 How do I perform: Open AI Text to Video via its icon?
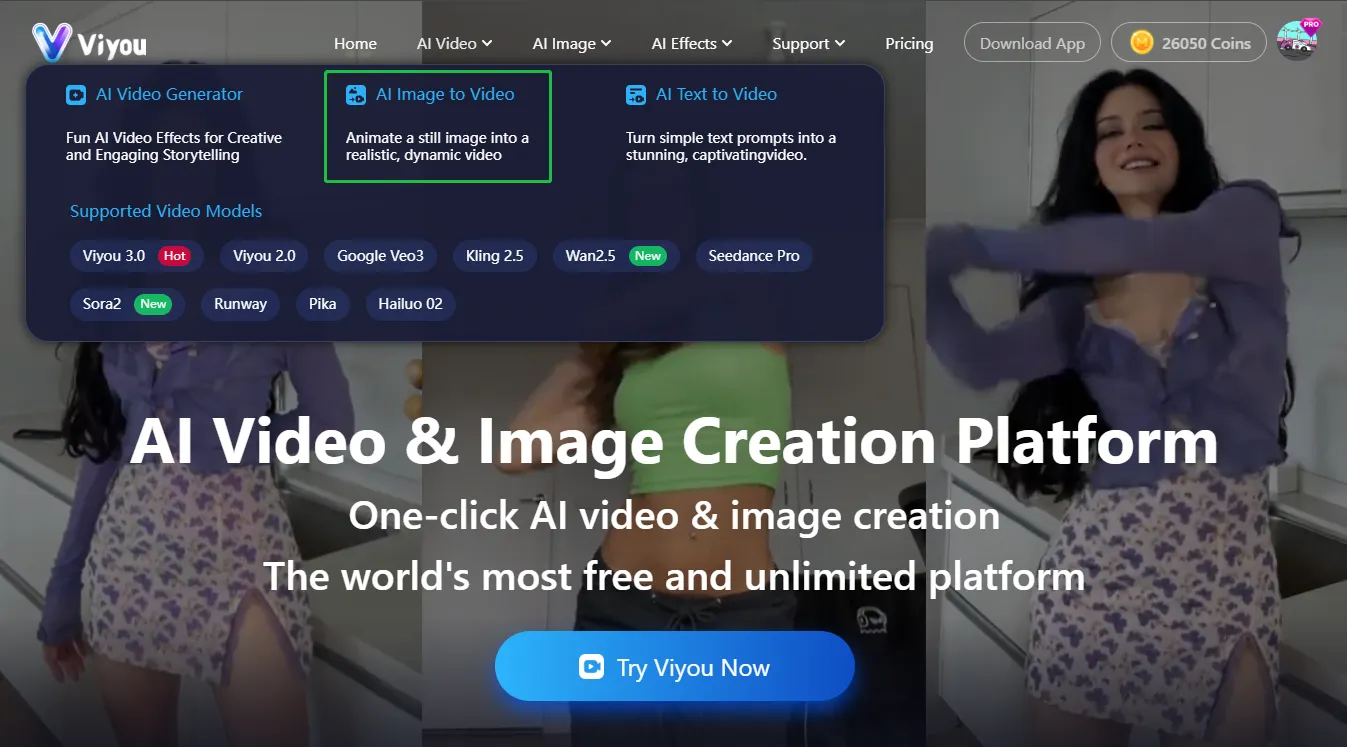pos(636,94)
